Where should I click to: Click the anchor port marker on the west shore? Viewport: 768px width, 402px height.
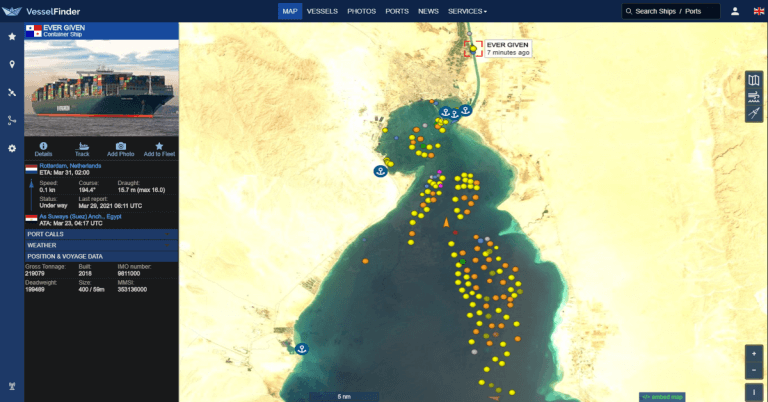pyautogui.click(x=380, y=171)
